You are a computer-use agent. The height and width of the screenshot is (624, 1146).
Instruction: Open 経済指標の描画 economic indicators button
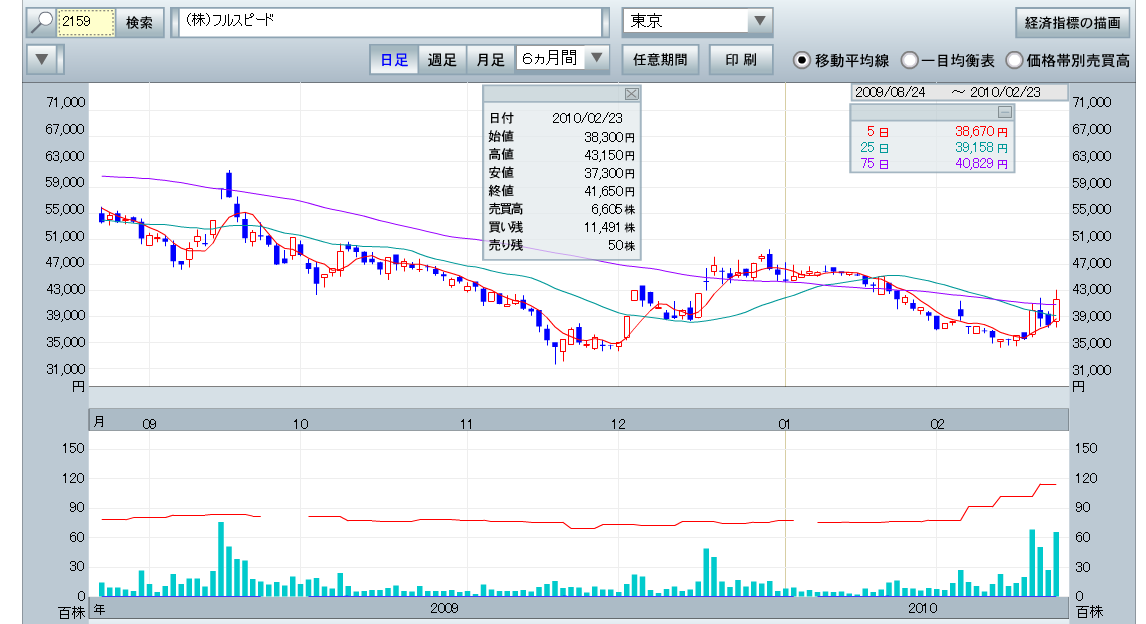pos(1071,22)
